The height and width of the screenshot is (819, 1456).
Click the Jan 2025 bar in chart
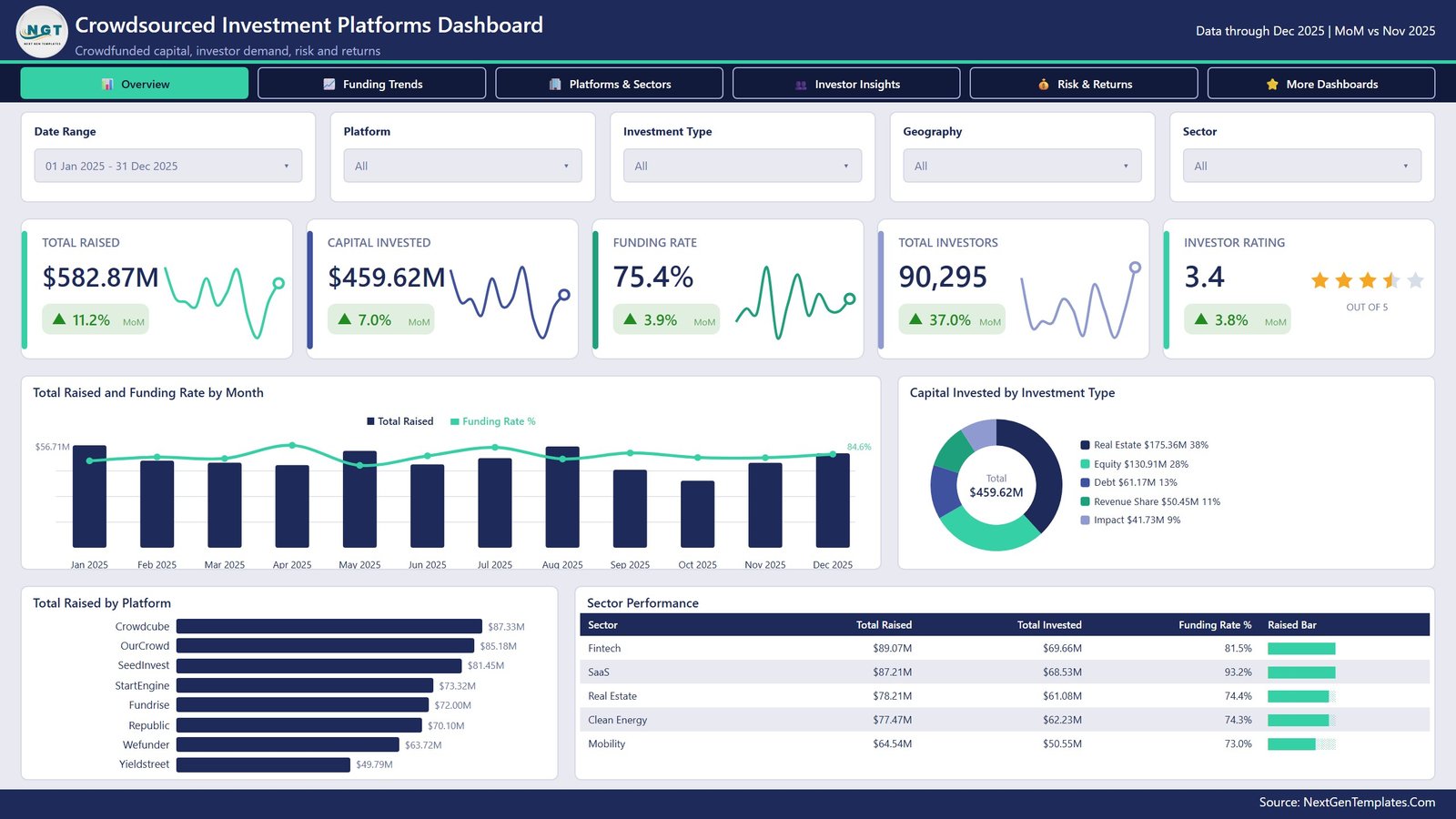tap(89, 496)
